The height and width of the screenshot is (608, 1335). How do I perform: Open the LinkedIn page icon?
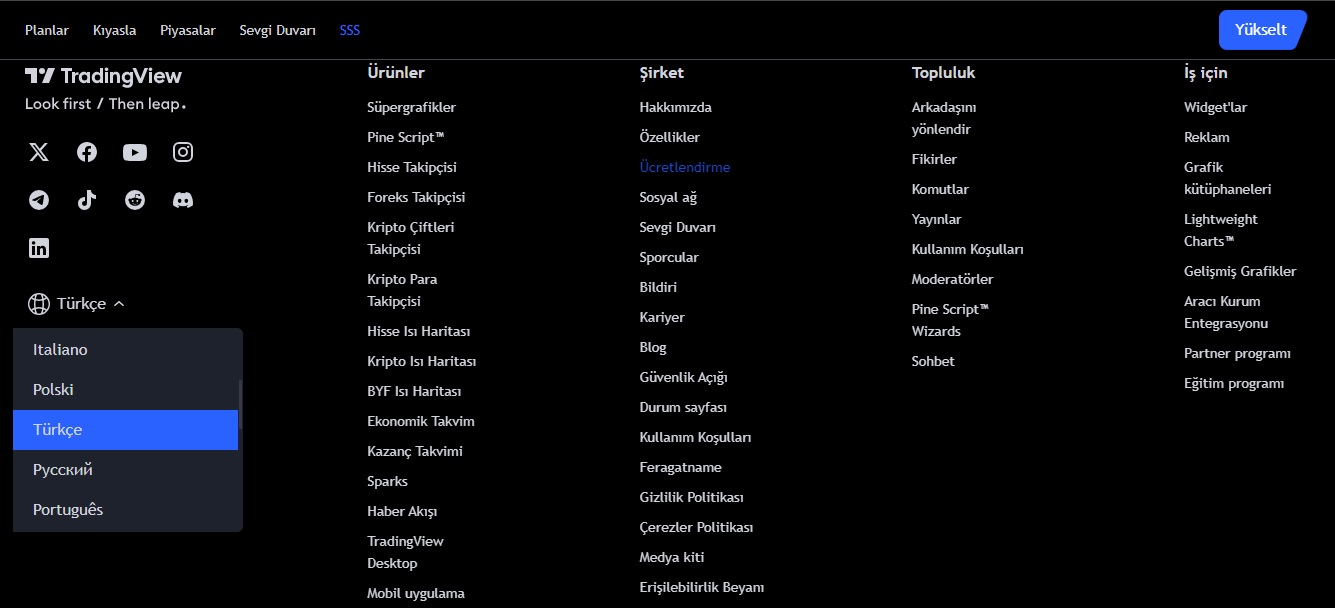tap(39, 248)
